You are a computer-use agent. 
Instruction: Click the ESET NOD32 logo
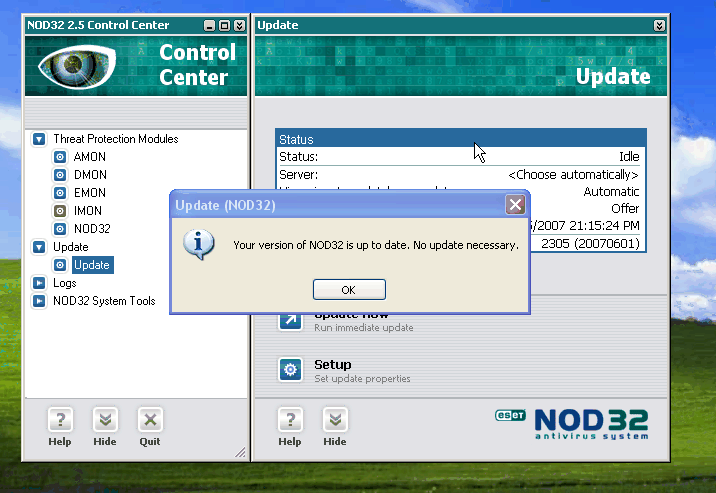coord(572,424)
